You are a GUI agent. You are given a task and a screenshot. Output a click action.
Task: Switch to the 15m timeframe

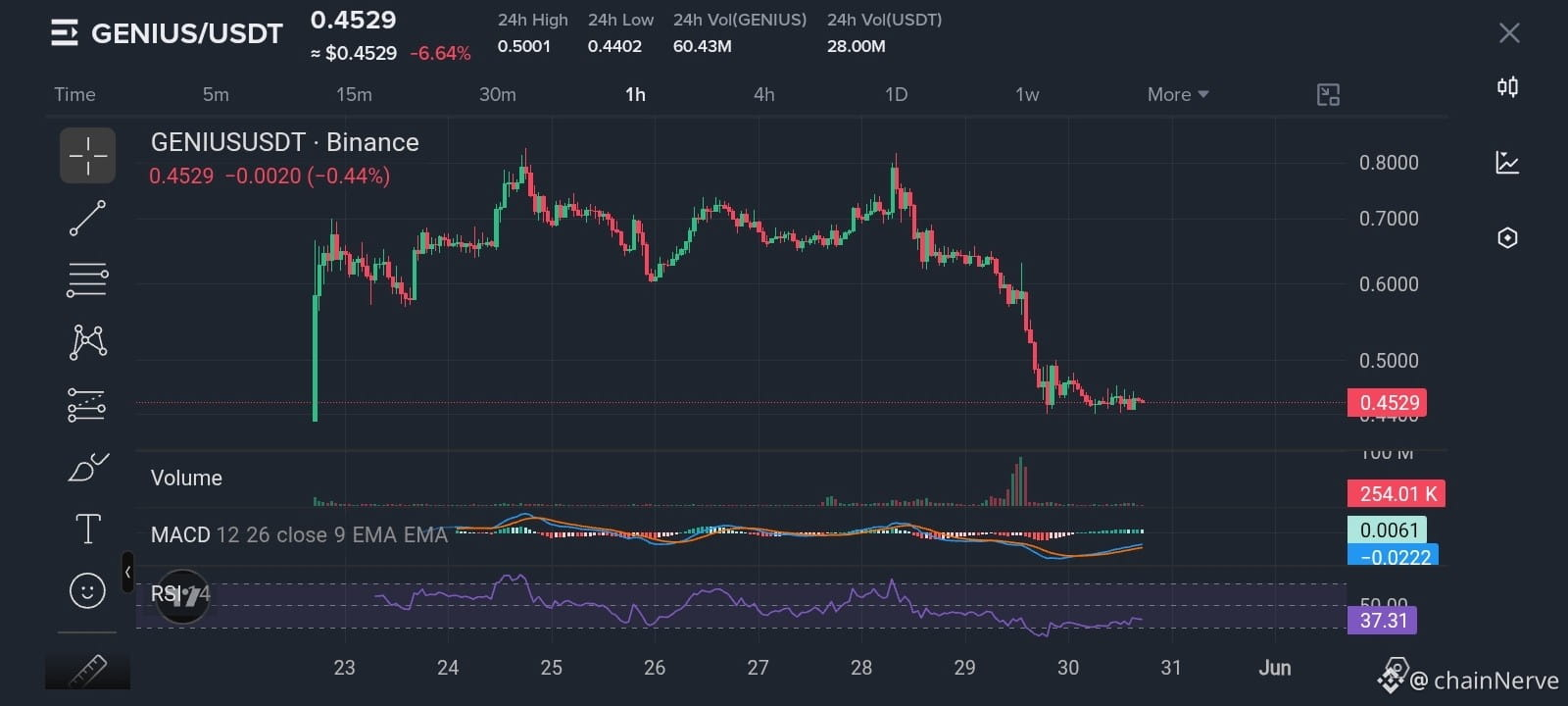(354, 95)
